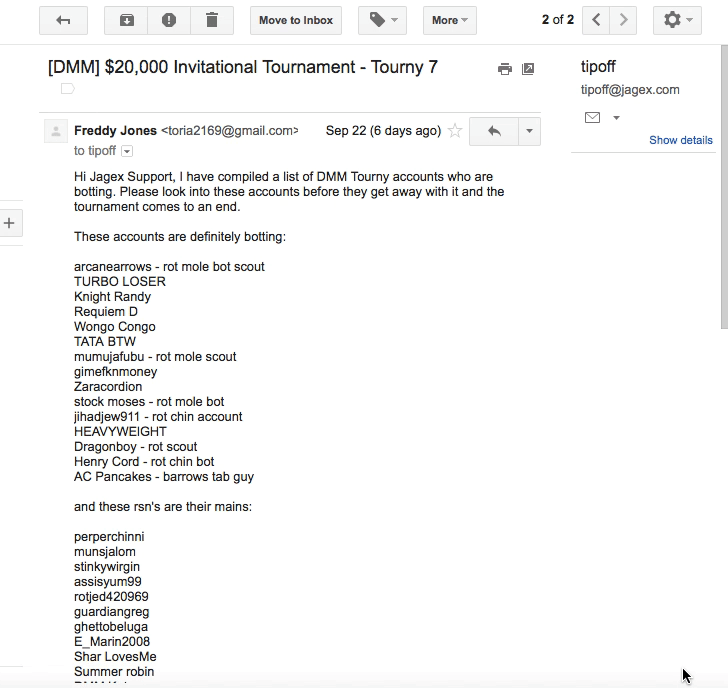The image size is (728, 688).
Task: Click the 'TURBO LOSER' line
Action: tap(120, 282)
